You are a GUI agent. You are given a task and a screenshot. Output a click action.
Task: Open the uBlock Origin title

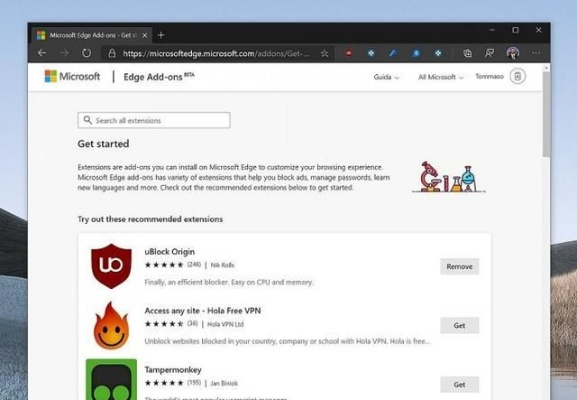pos(169,252)
